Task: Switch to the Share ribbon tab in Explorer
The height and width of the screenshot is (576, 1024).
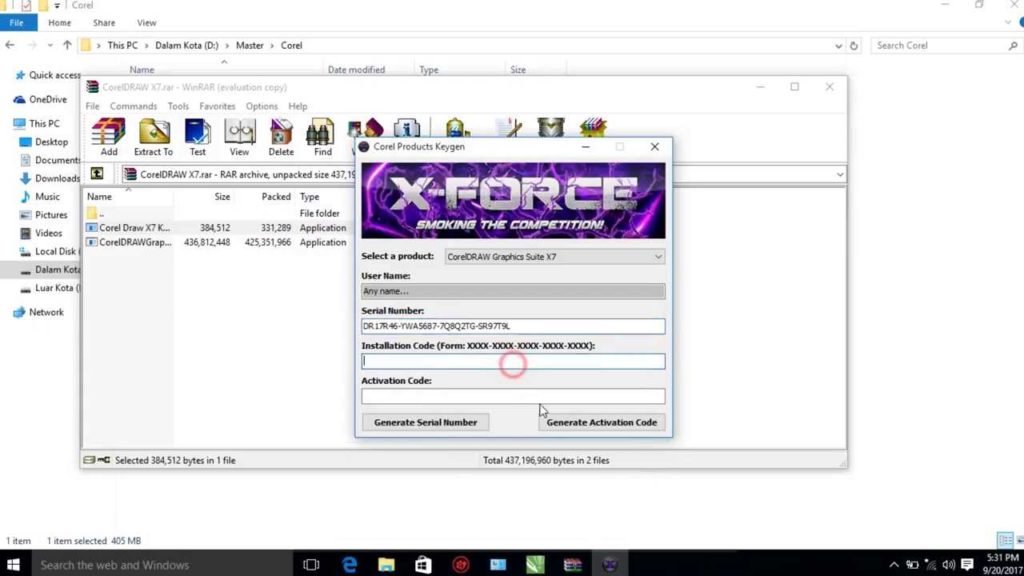Action: (104, 23)
